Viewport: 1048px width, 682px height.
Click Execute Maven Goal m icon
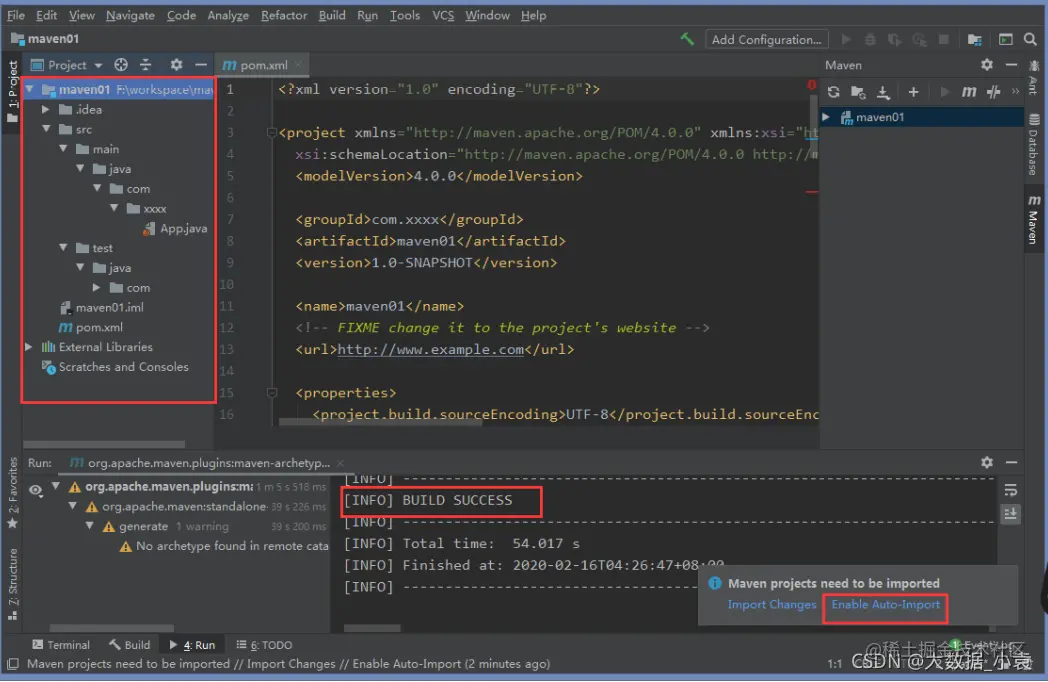[968, 92]
